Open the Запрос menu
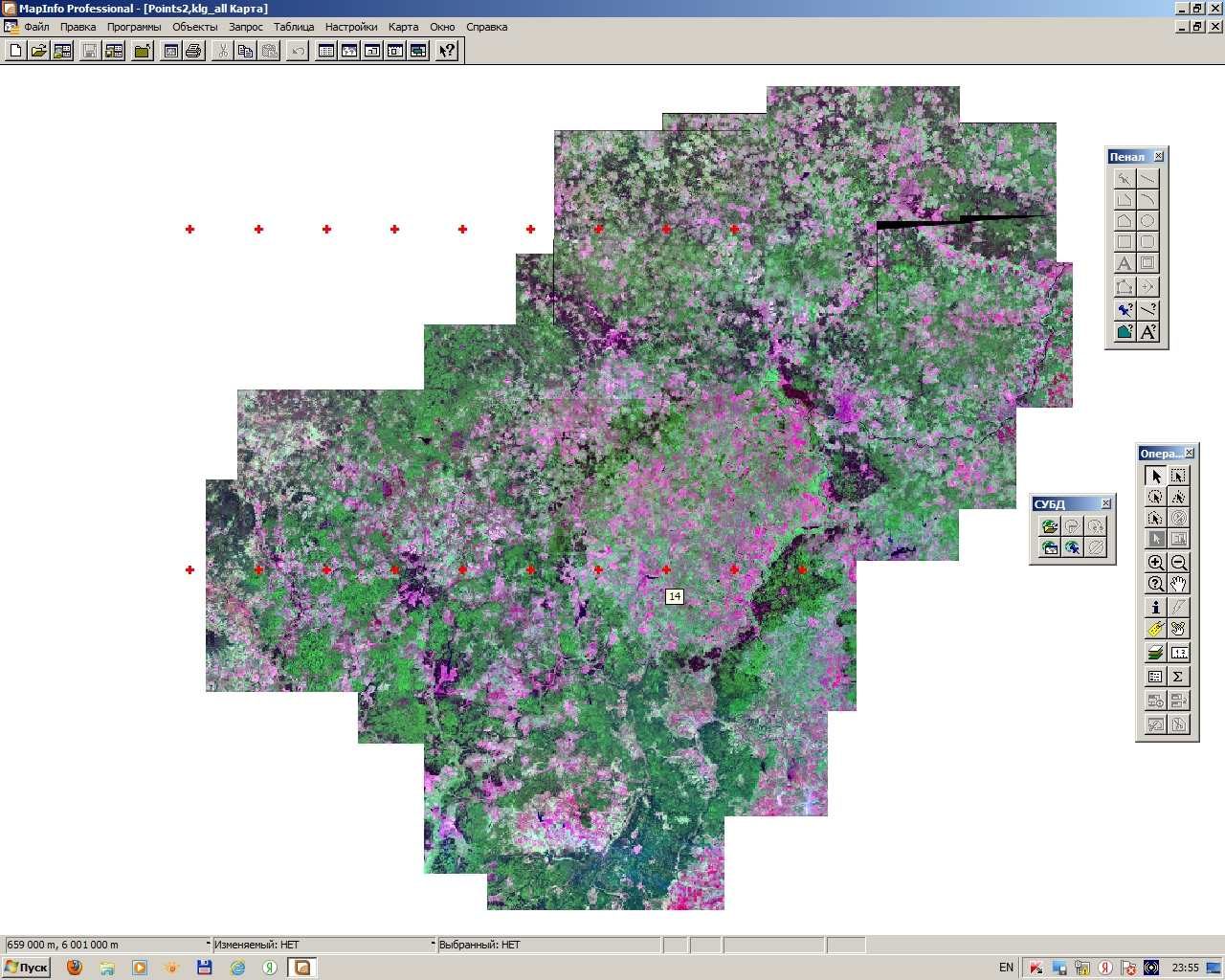 (246, 27)
